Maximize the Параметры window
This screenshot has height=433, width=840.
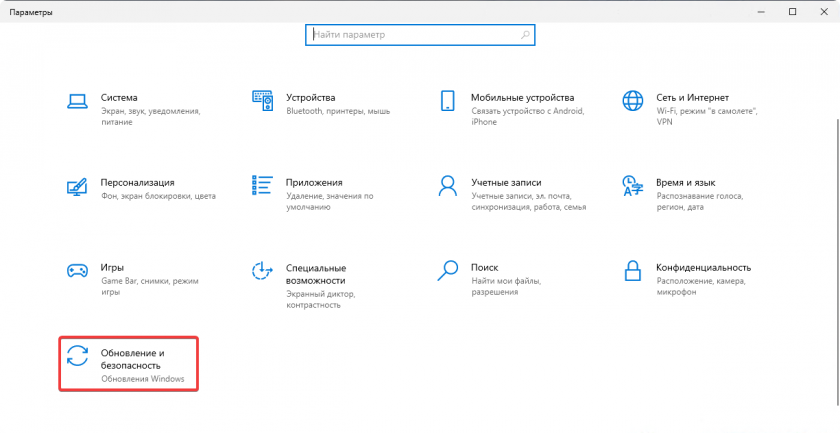click(x=792, y=11)
